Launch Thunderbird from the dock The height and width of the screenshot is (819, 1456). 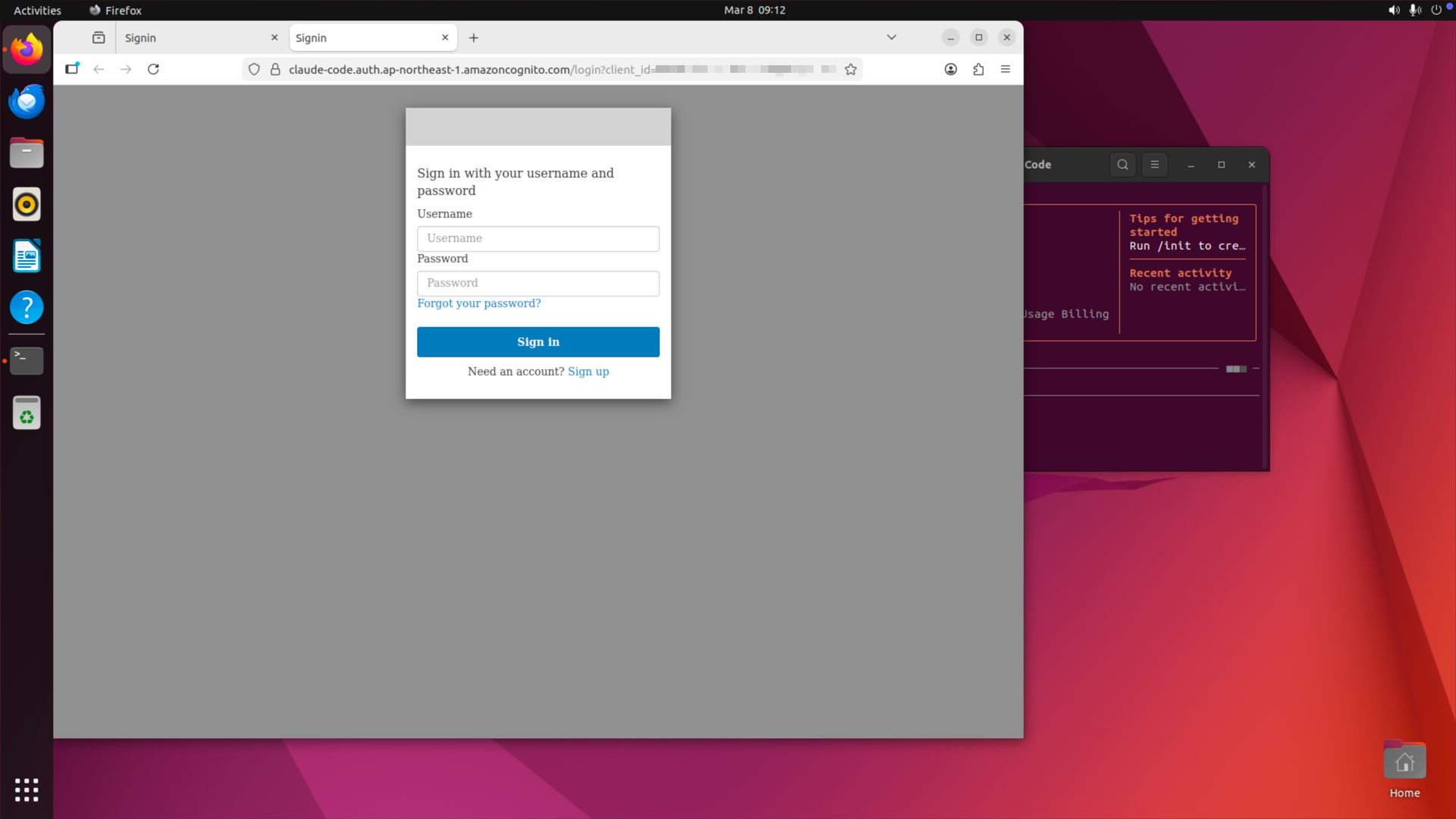(27, 101)
